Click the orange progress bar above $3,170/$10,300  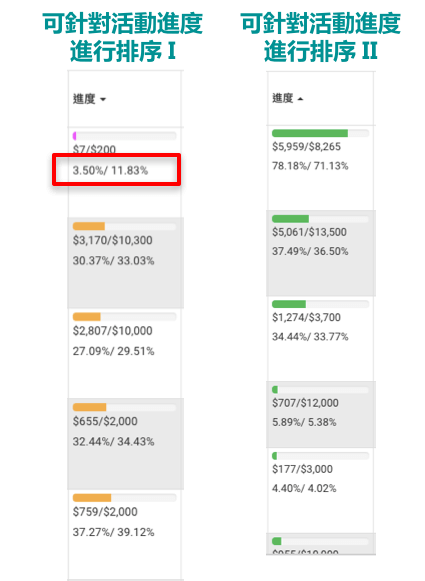point(124,226)
